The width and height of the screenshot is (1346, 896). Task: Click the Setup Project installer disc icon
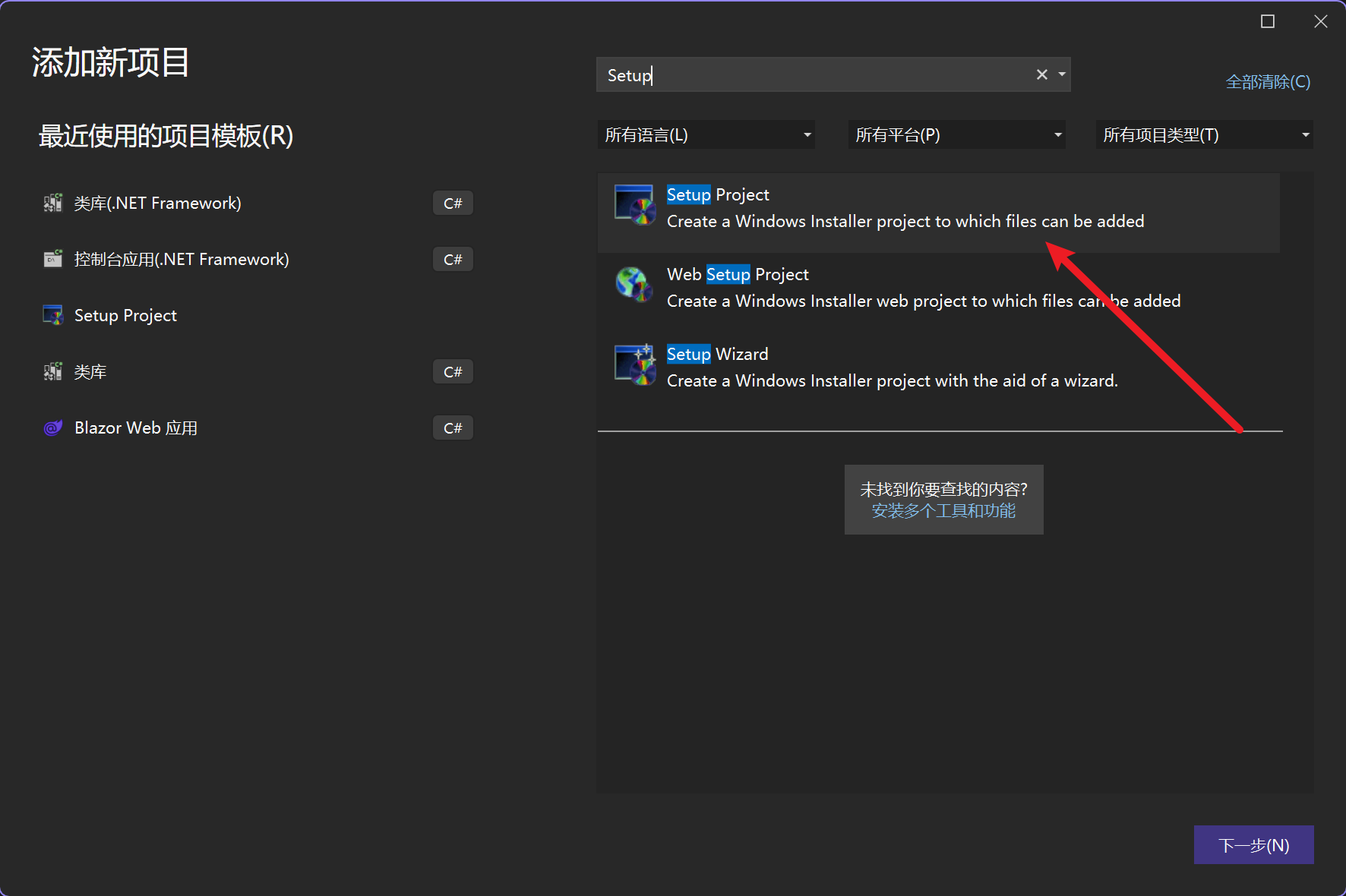(x=634, y=205)
